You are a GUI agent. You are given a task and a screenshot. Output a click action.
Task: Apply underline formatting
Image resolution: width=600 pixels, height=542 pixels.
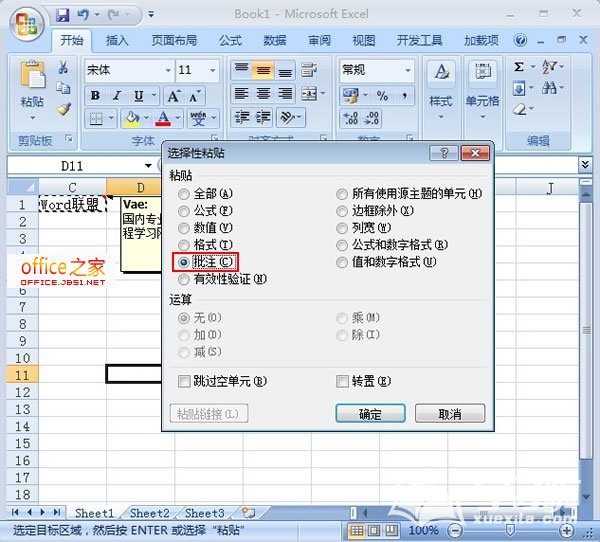(139, 95)
